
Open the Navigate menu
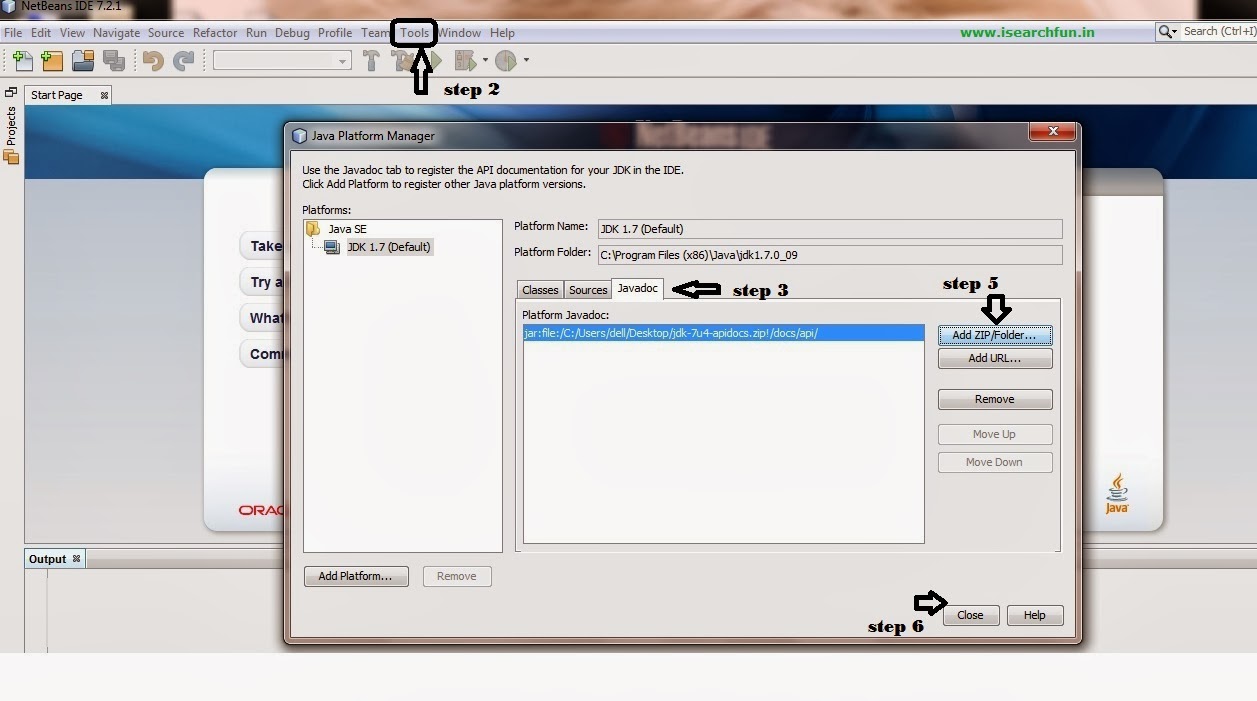[117, 33]
